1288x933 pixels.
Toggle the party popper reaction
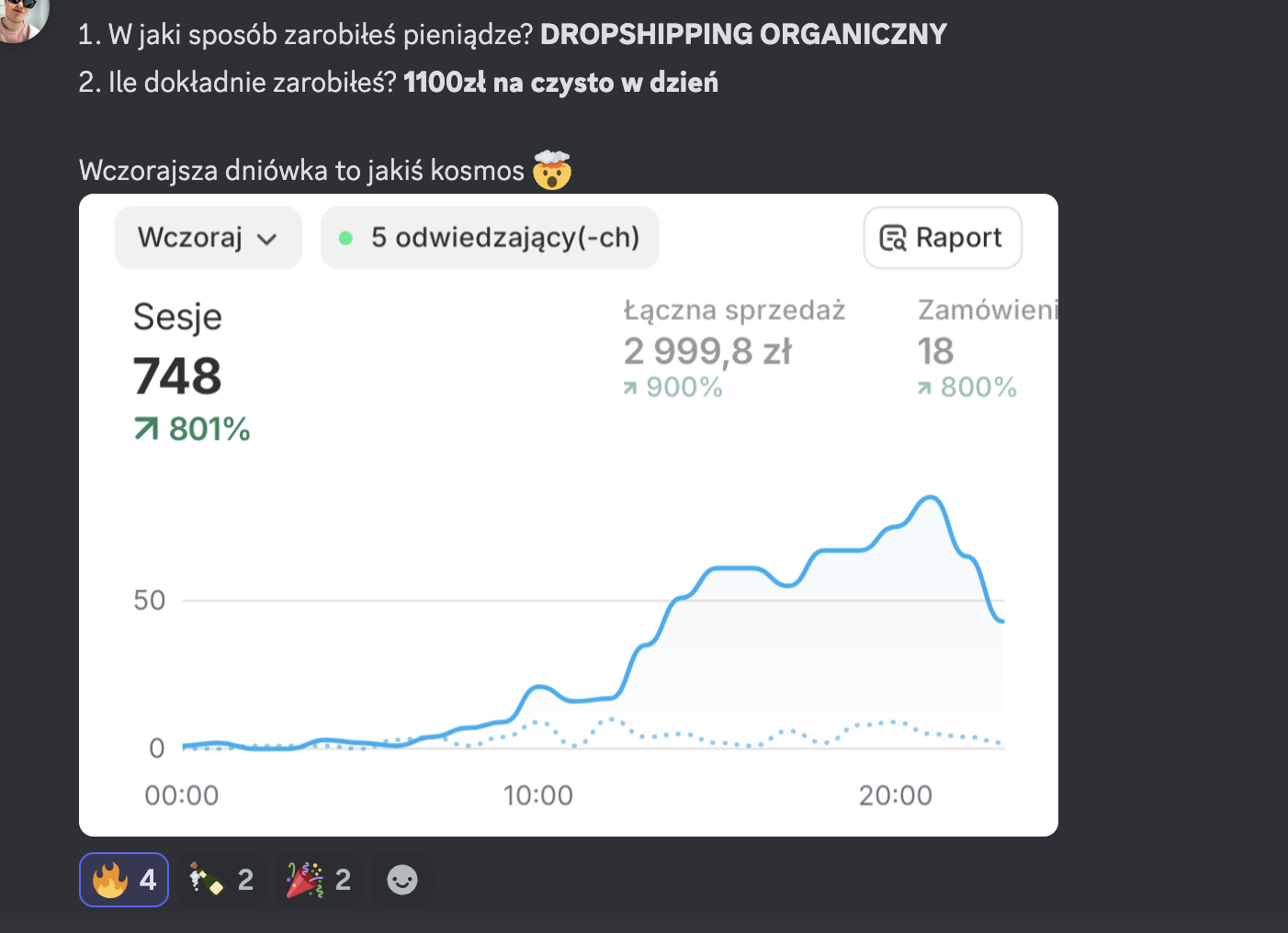pyautogui.click(x=319, y=880)
